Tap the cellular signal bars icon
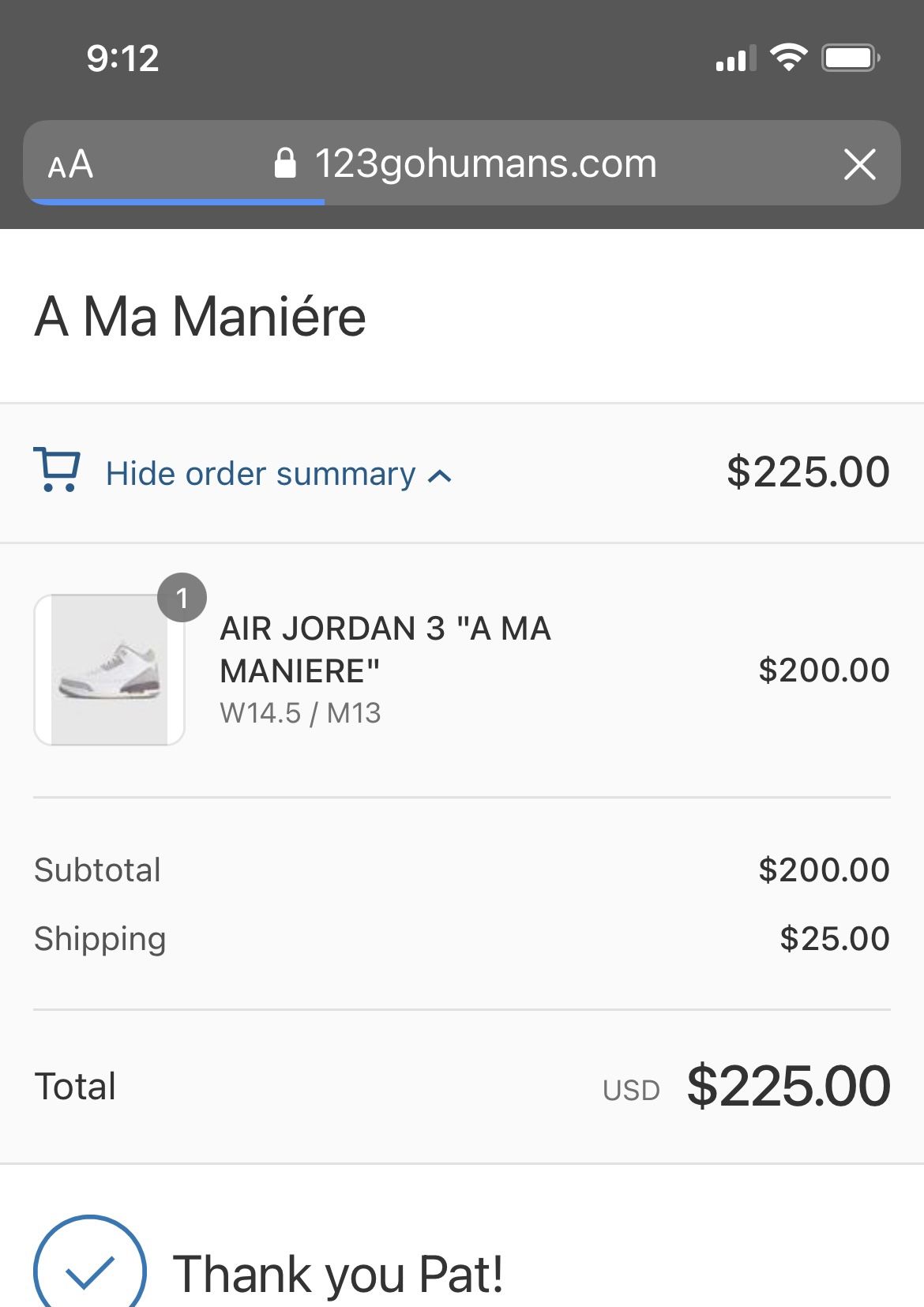The width and height of the screenshot is (924, 1307). [734, 58]
